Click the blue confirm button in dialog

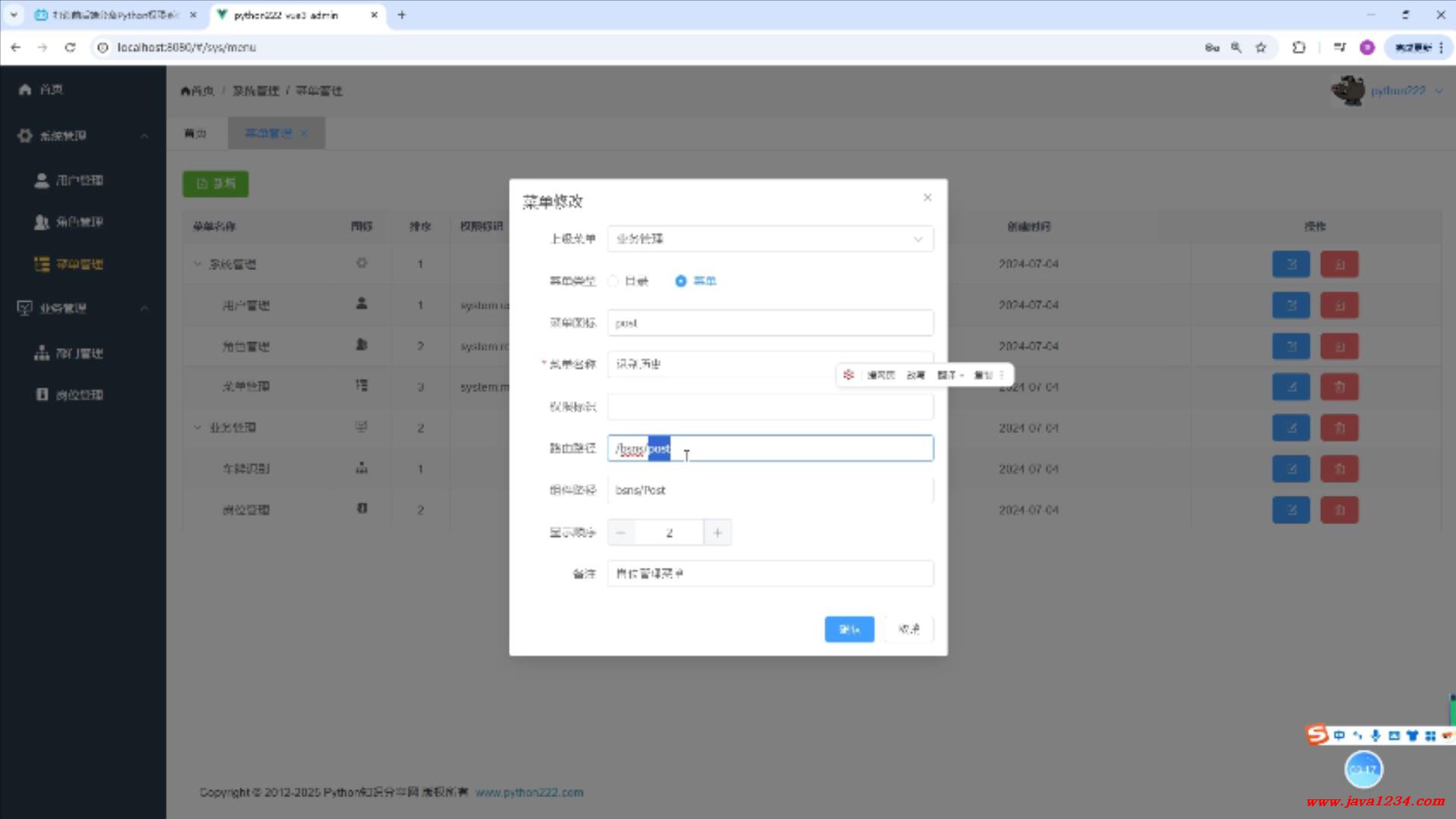849,629
